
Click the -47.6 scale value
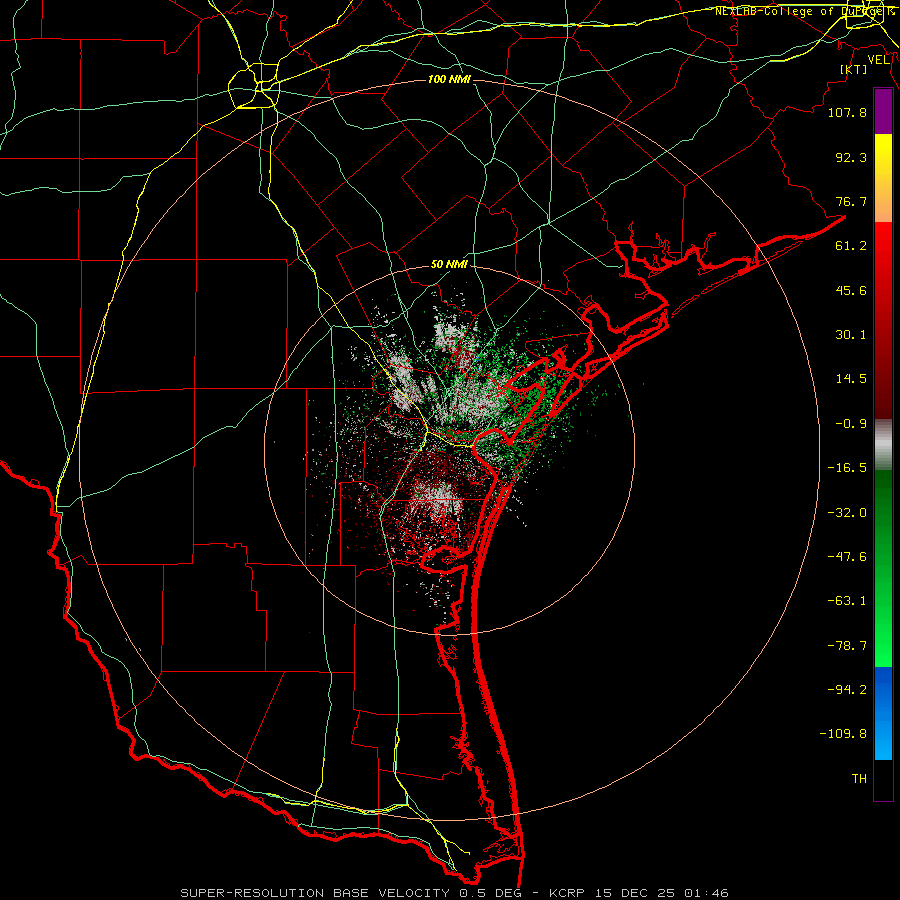click(x=847, y=557)
